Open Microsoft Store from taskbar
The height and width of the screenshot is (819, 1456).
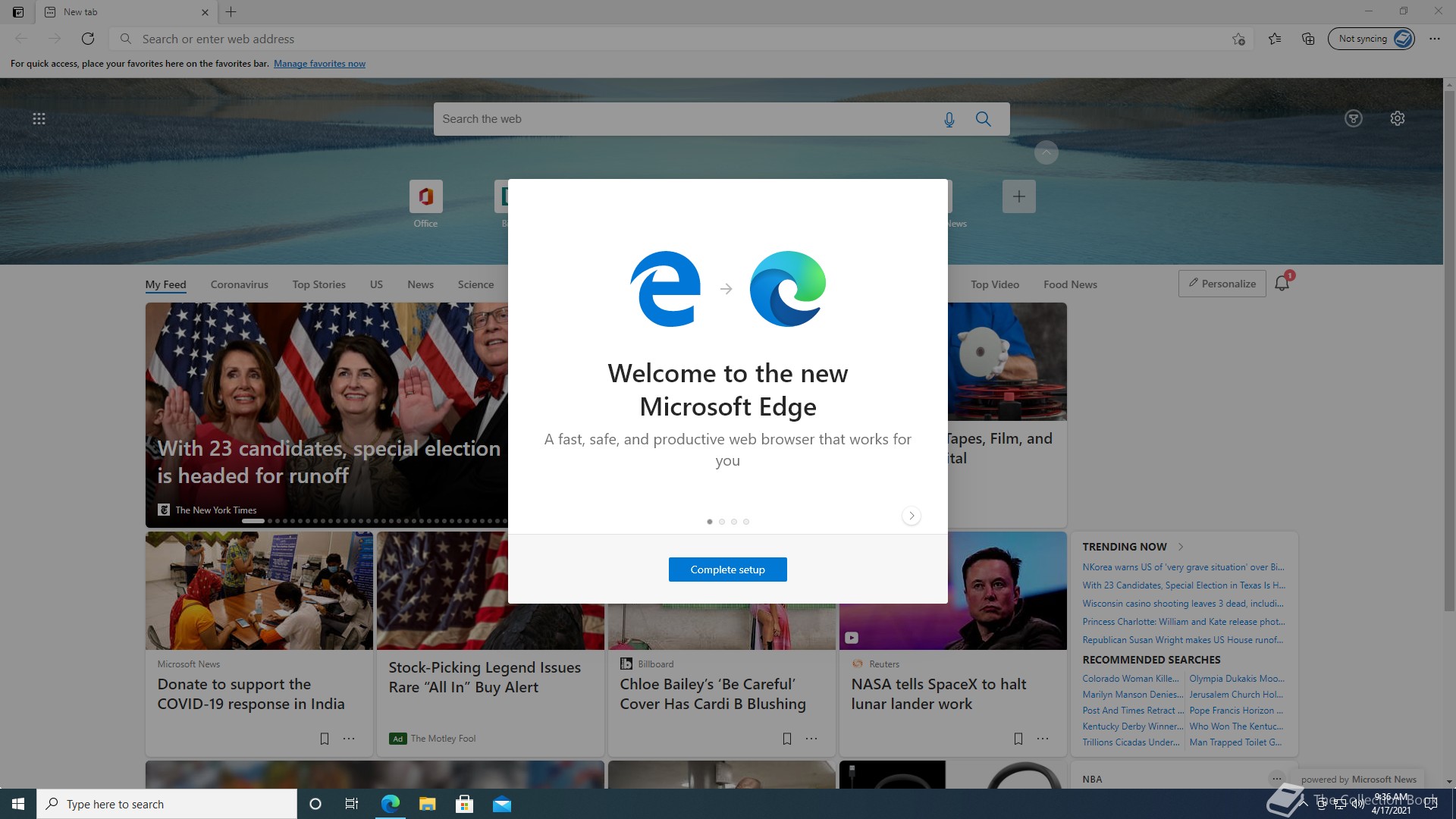[x=465, y=804]
